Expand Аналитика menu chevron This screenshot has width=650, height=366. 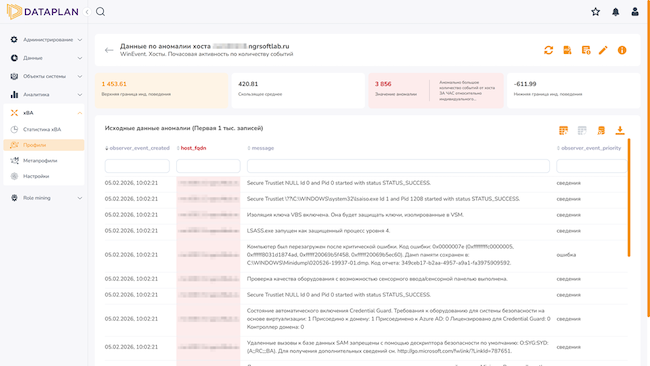(x=80, y=95)
